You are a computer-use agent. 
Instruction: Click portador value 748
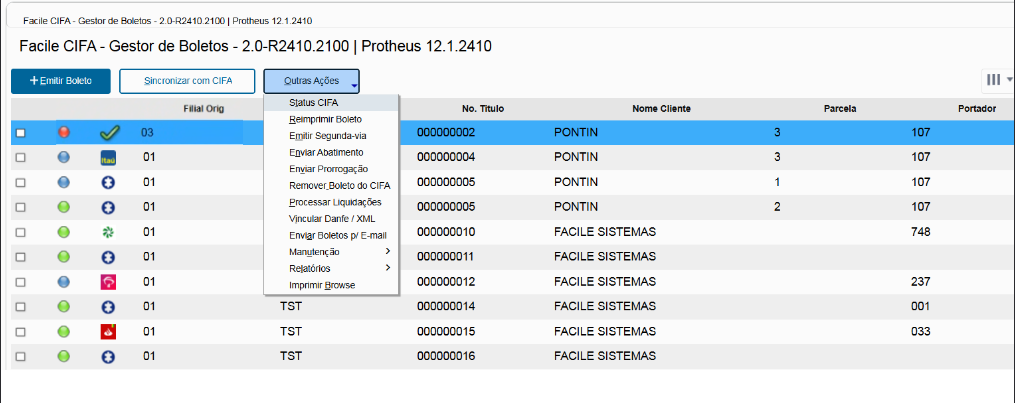(920, 232)
